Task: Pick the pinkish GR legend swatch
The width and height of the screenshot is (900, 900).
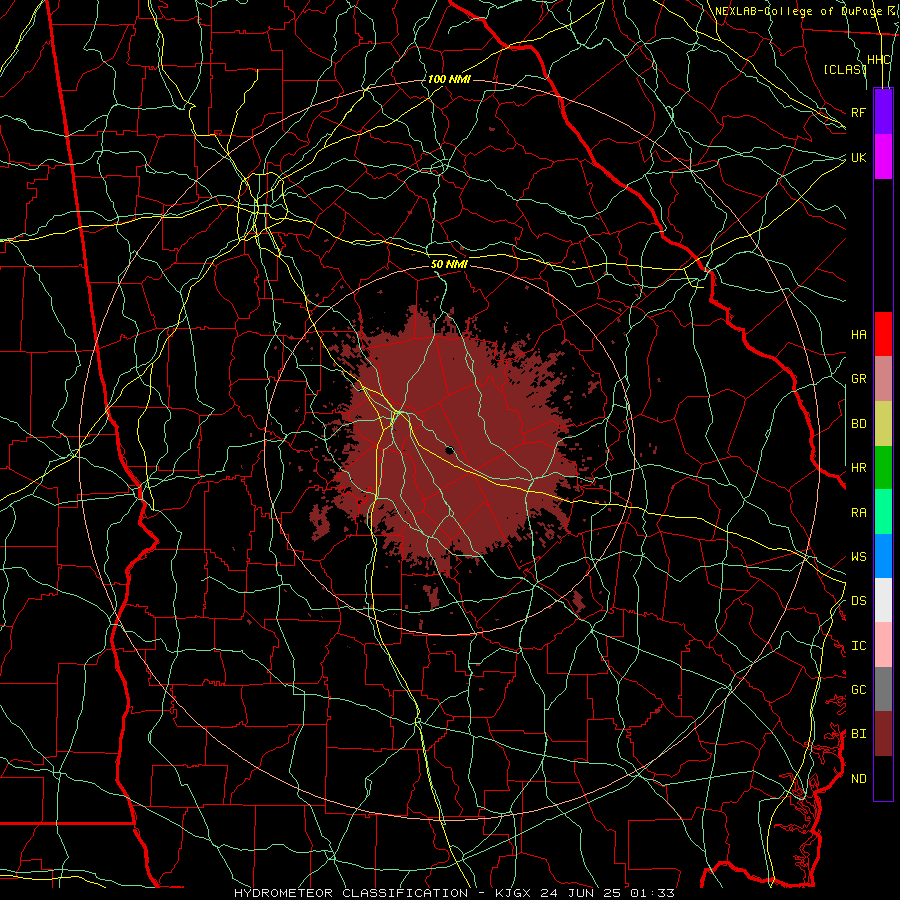Action: 883,379
